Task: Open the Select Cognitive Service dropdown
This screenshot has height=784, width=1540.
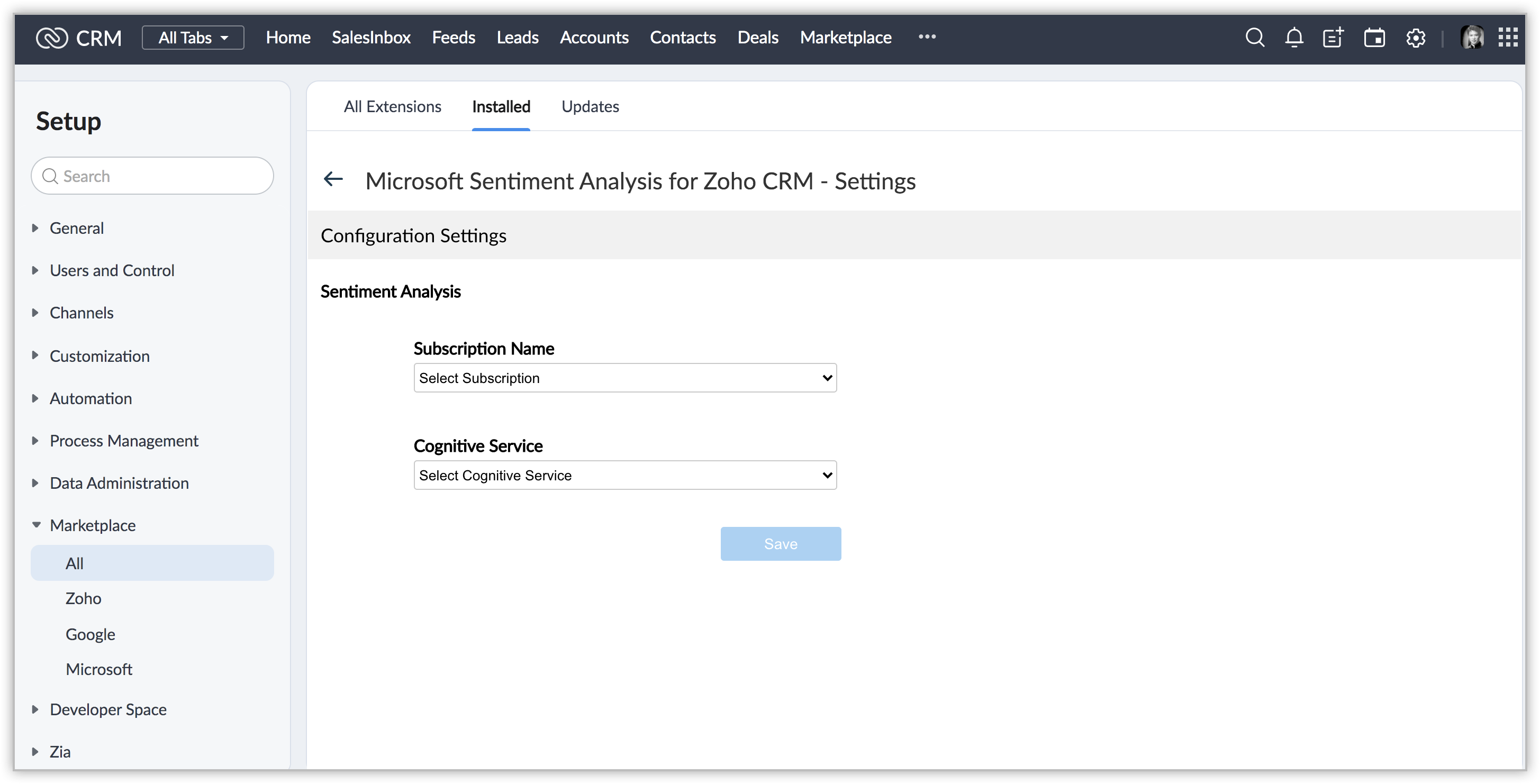Action: (x=624, y=475)
